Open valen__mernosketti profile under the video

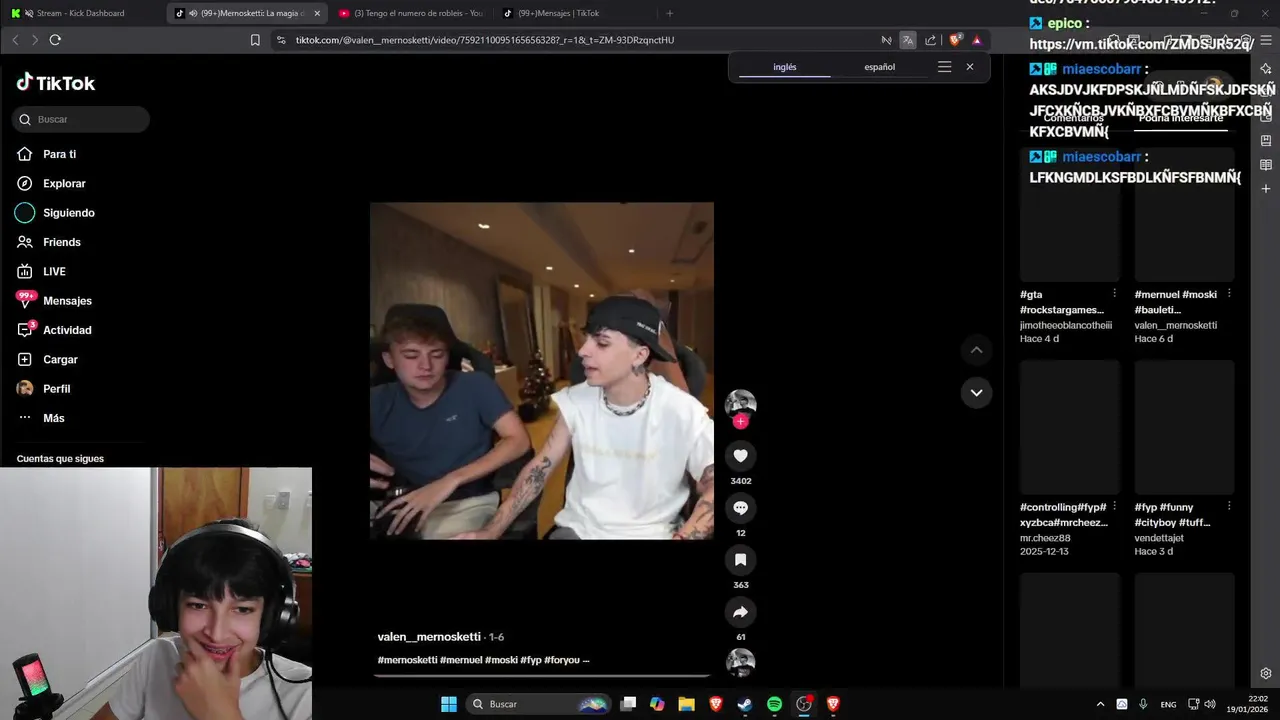(429, 637)
